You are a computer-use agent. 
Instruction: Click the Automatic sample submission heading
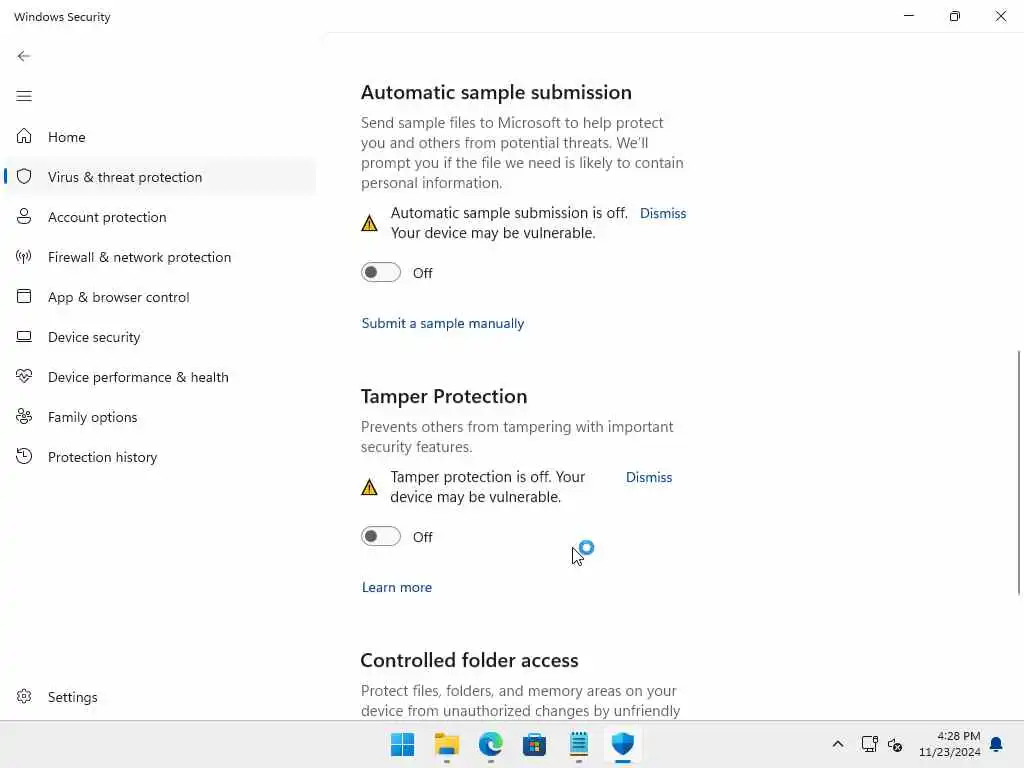click(x=496, y=92)
